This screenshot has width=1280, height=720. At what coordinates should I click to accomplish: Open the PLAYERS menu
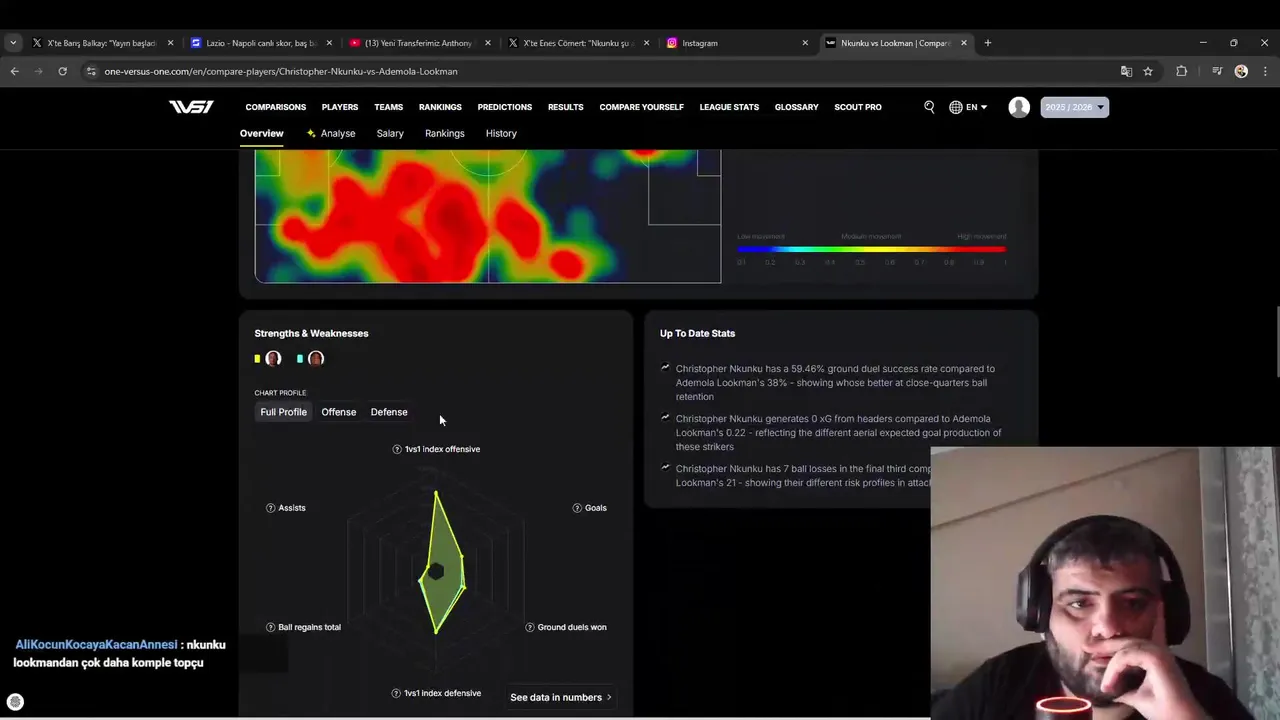click(x=340, y=107)
